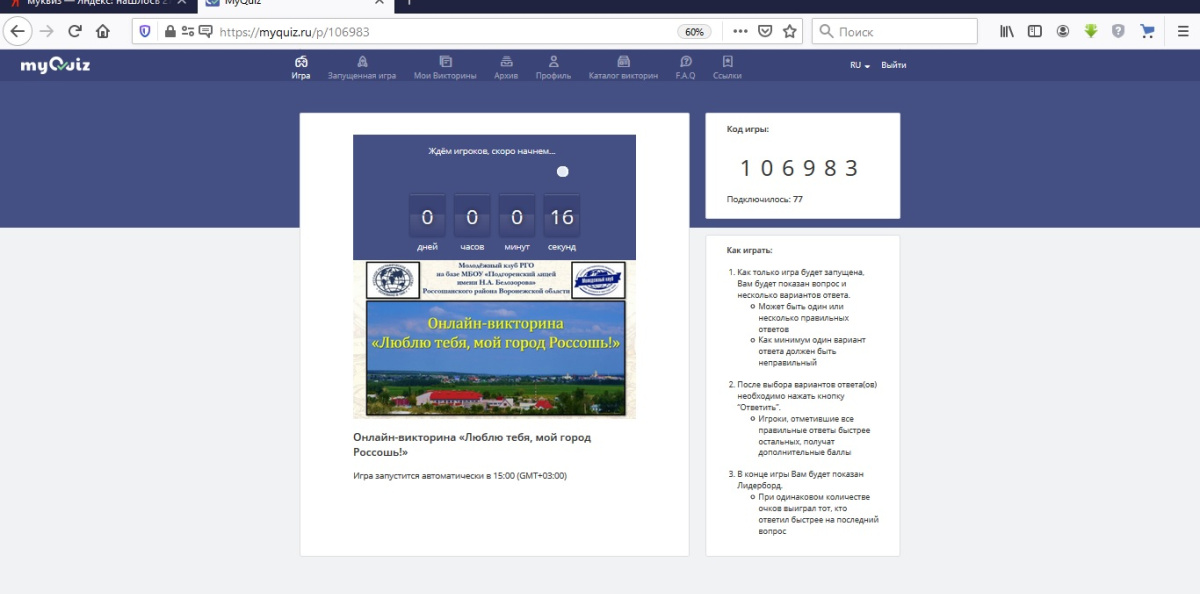Close the Yandex search tab
The width and height of the screenshot is (1200, 594).
[x=181, y=4]
